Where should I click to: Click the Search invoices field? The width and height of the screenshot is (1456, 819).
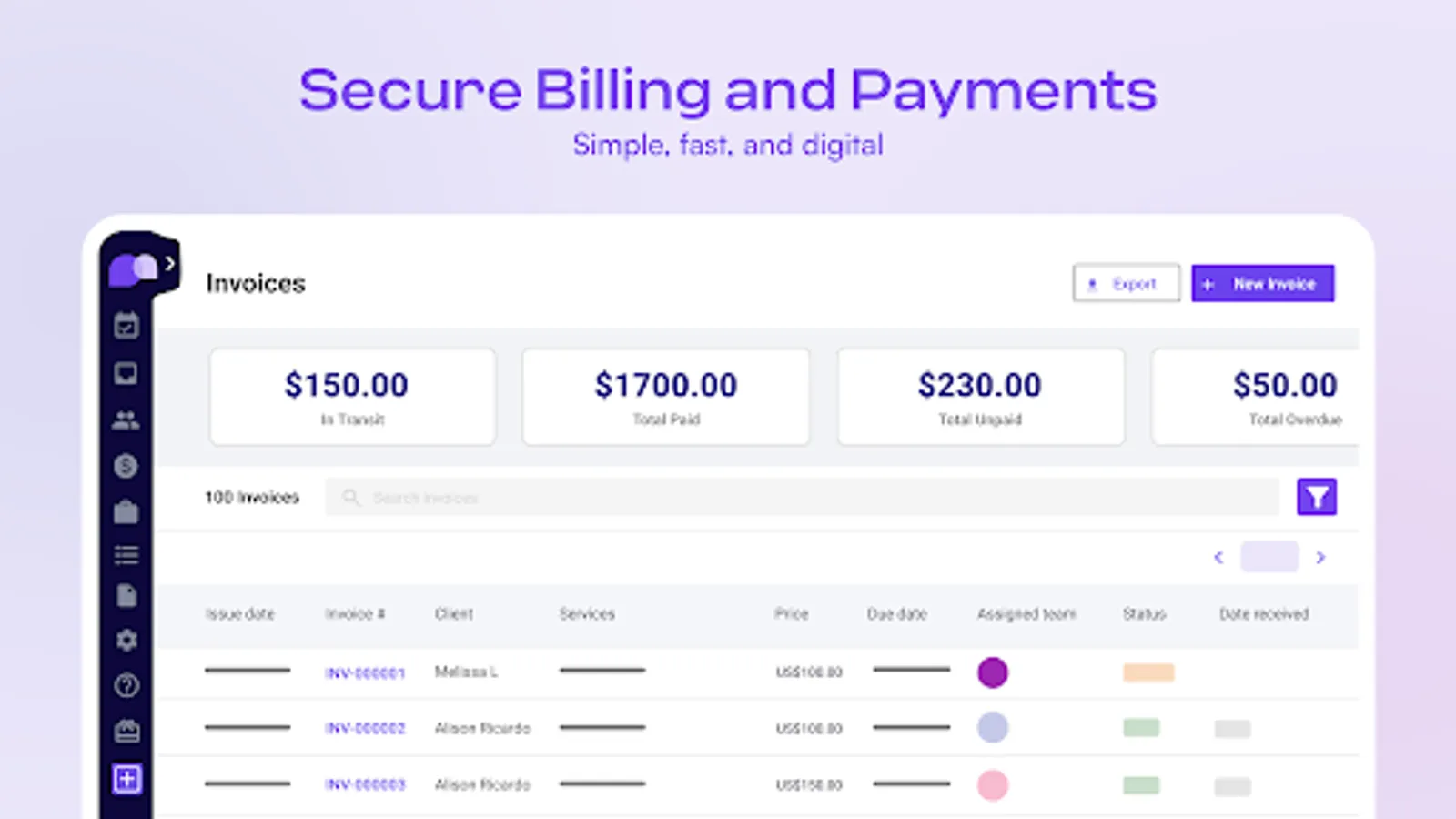pos(801,498)
